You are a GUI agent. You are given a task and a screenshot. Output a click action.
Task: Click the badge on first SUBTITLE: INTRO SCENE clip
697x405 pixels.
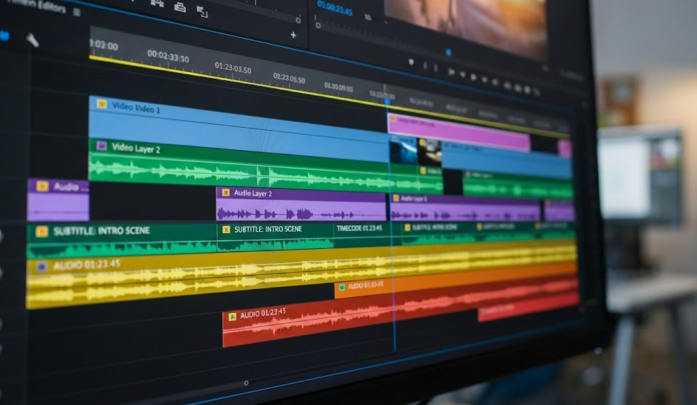[41, 231]
